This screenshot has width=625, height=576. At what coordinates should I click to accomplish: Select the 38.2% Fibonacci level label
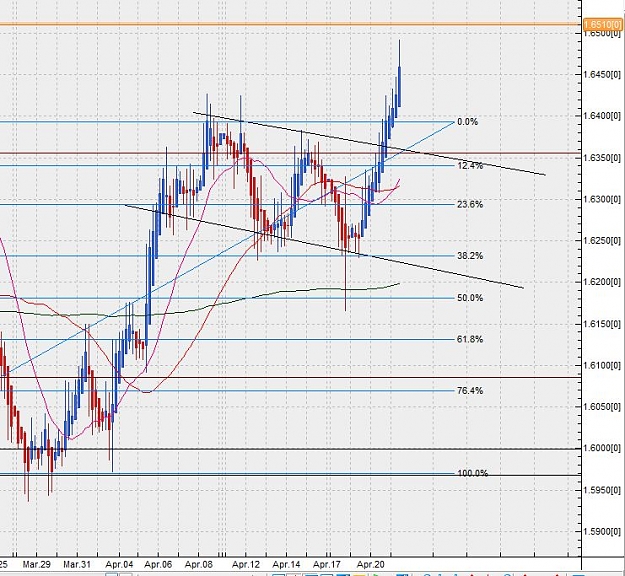click(470, 256)
